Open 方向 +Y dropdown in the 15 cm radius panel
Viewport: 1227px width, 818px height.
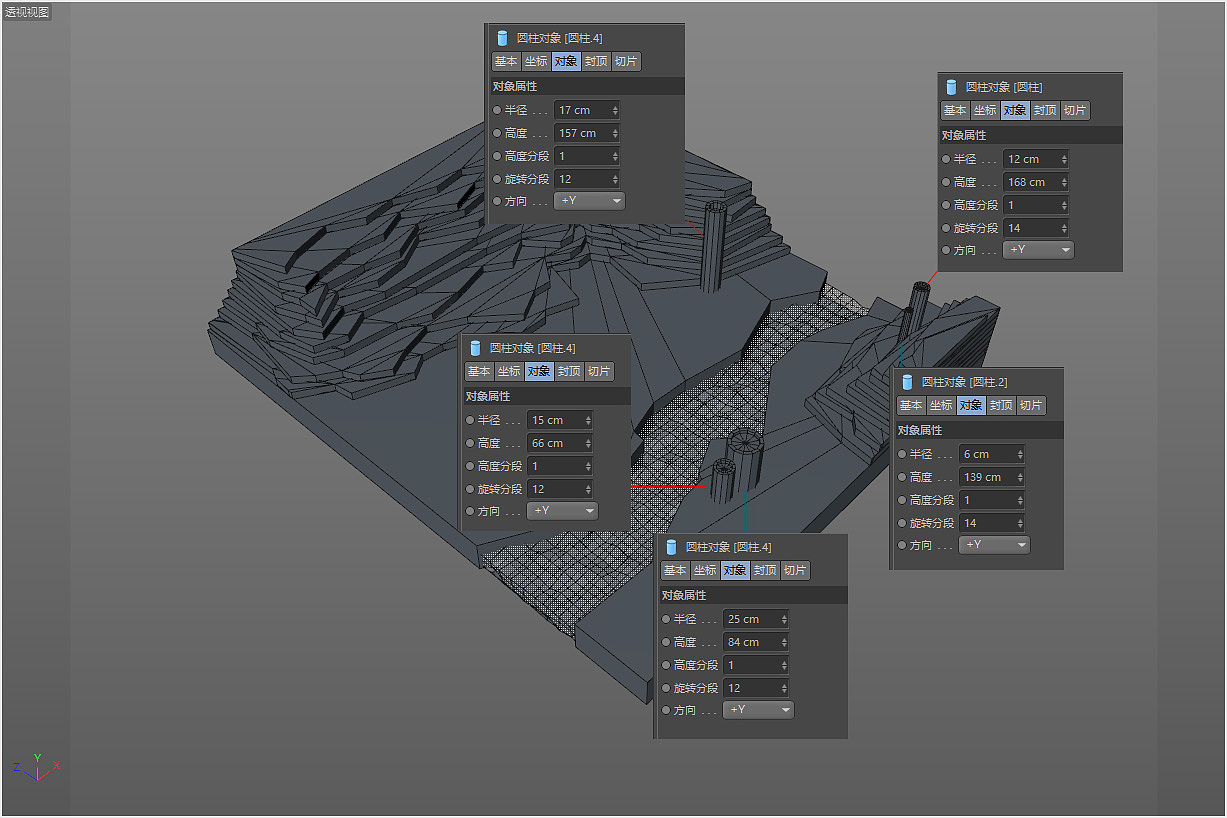562,511
